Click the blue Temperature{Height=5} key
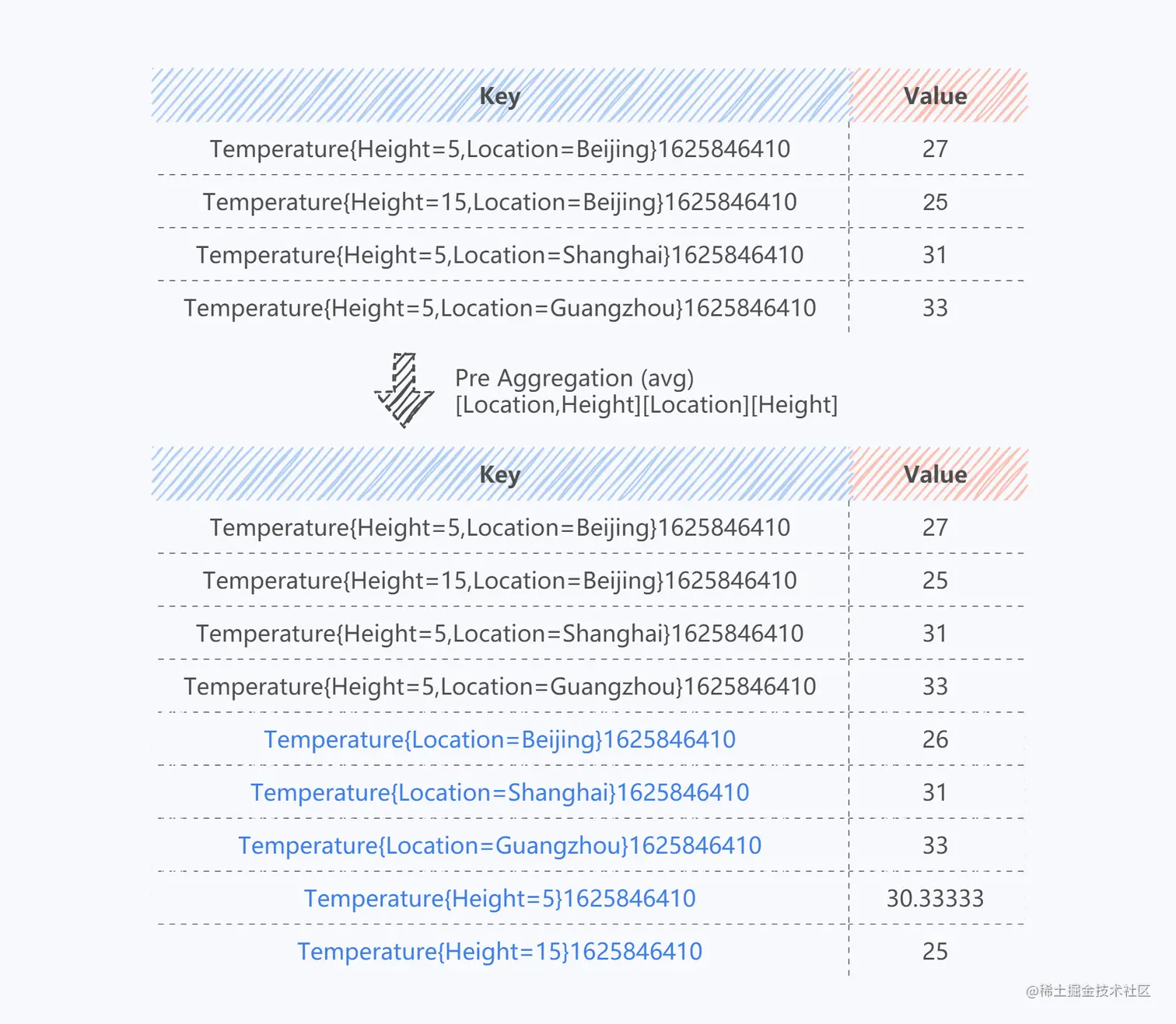The height and width of the screenshot is (1024, 1176). (x=499, y=898)
